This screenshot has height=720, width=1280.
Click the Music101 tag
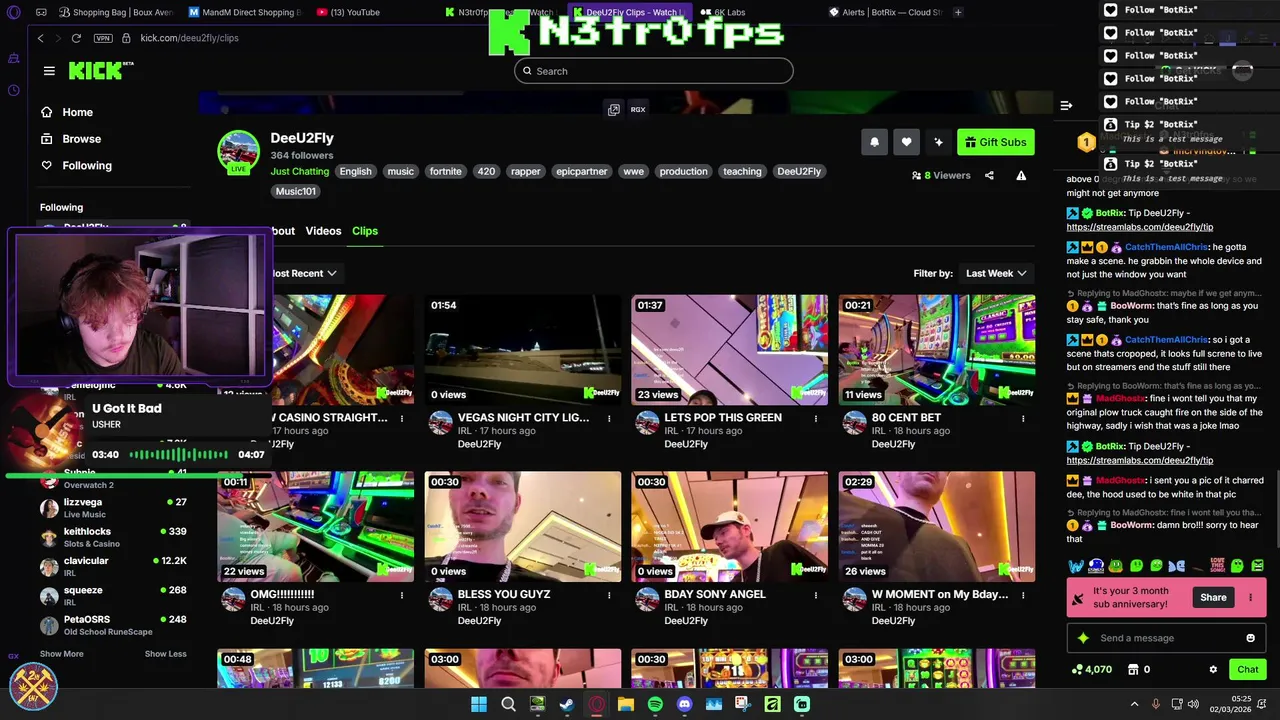click(296, 191)
